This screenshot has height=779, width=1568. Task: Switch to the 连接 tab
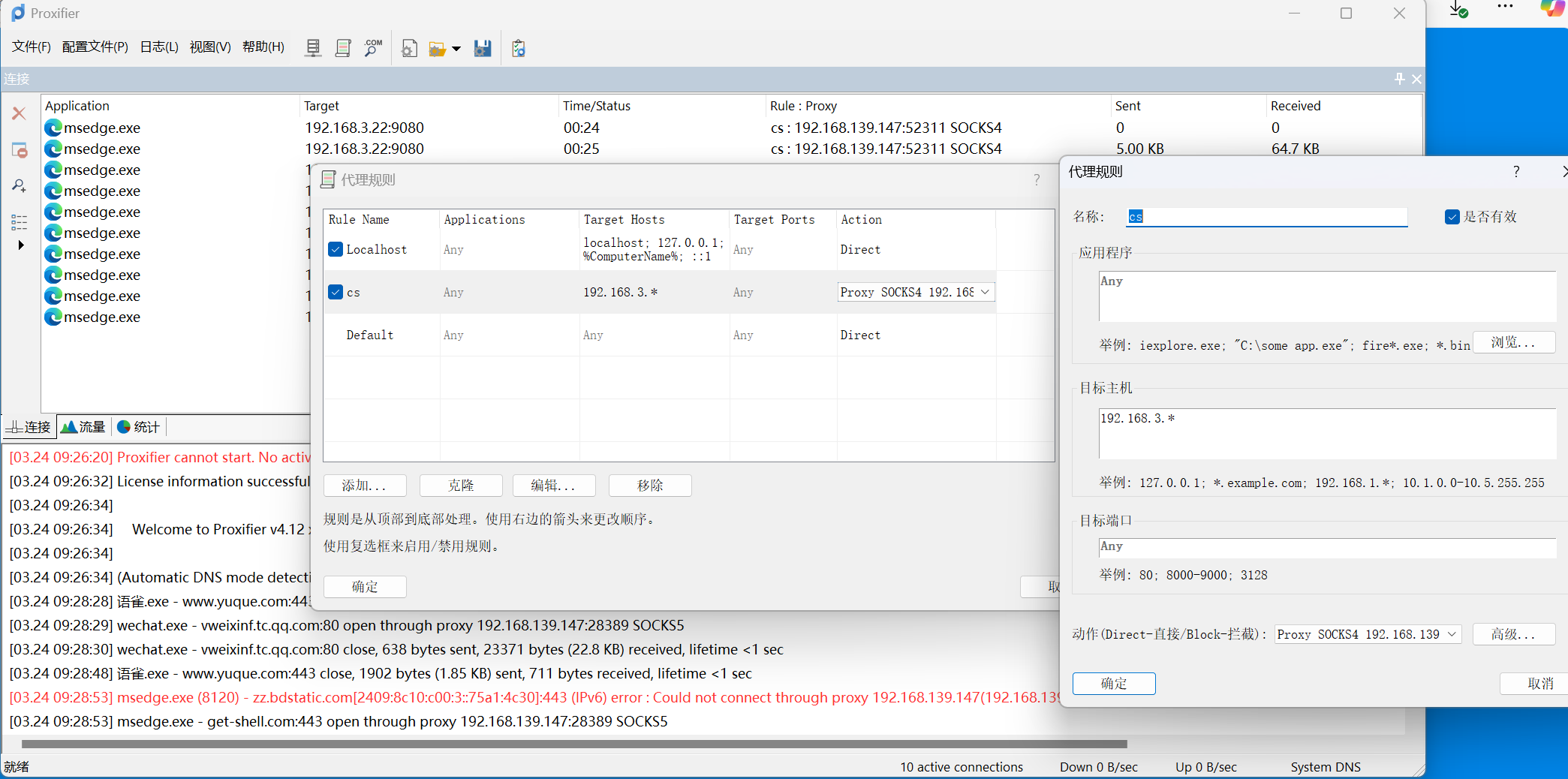(x=29, y=427)
